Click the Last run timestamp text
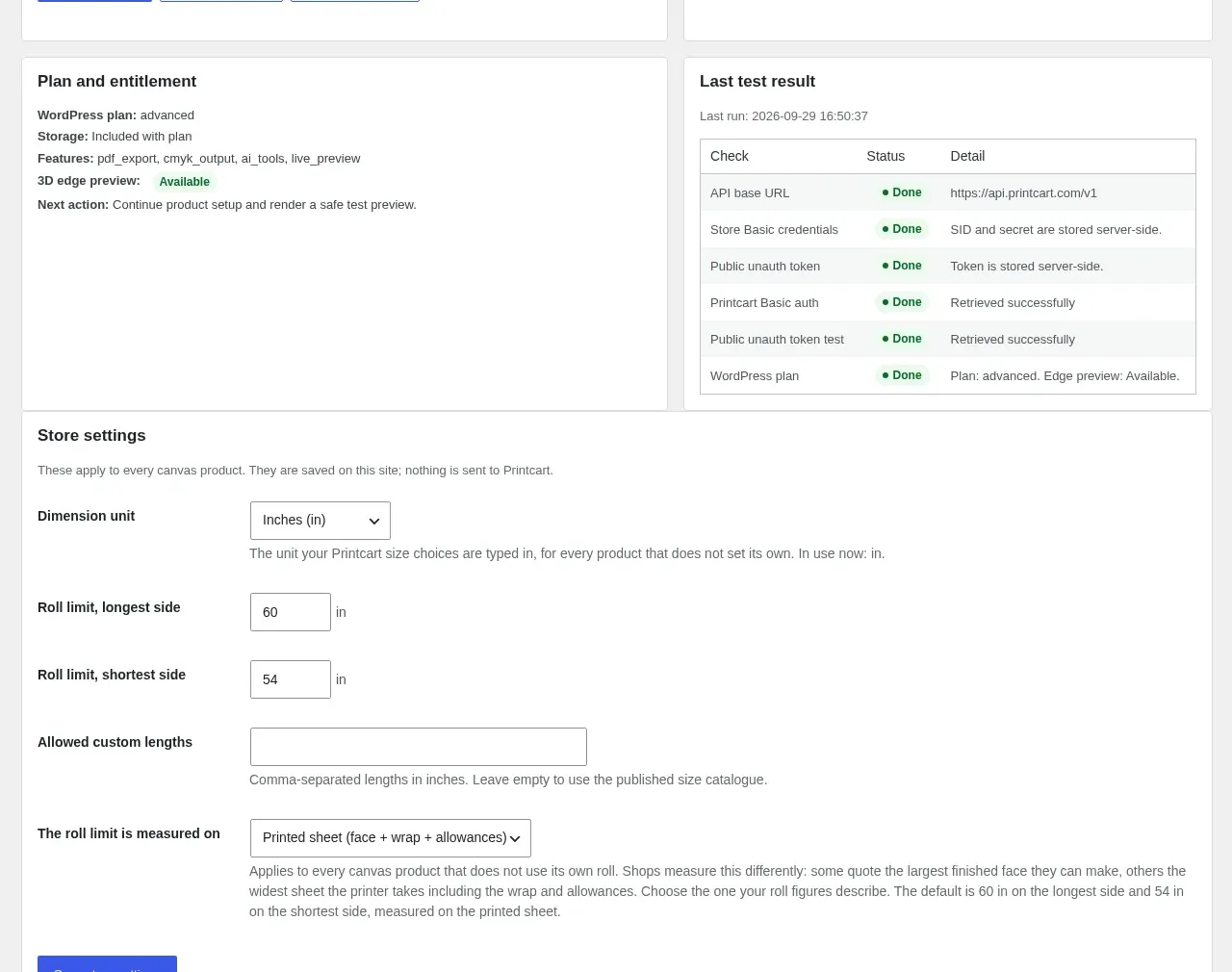Image resolution: width=1232 pixels, height=972 pixels. 783,115
